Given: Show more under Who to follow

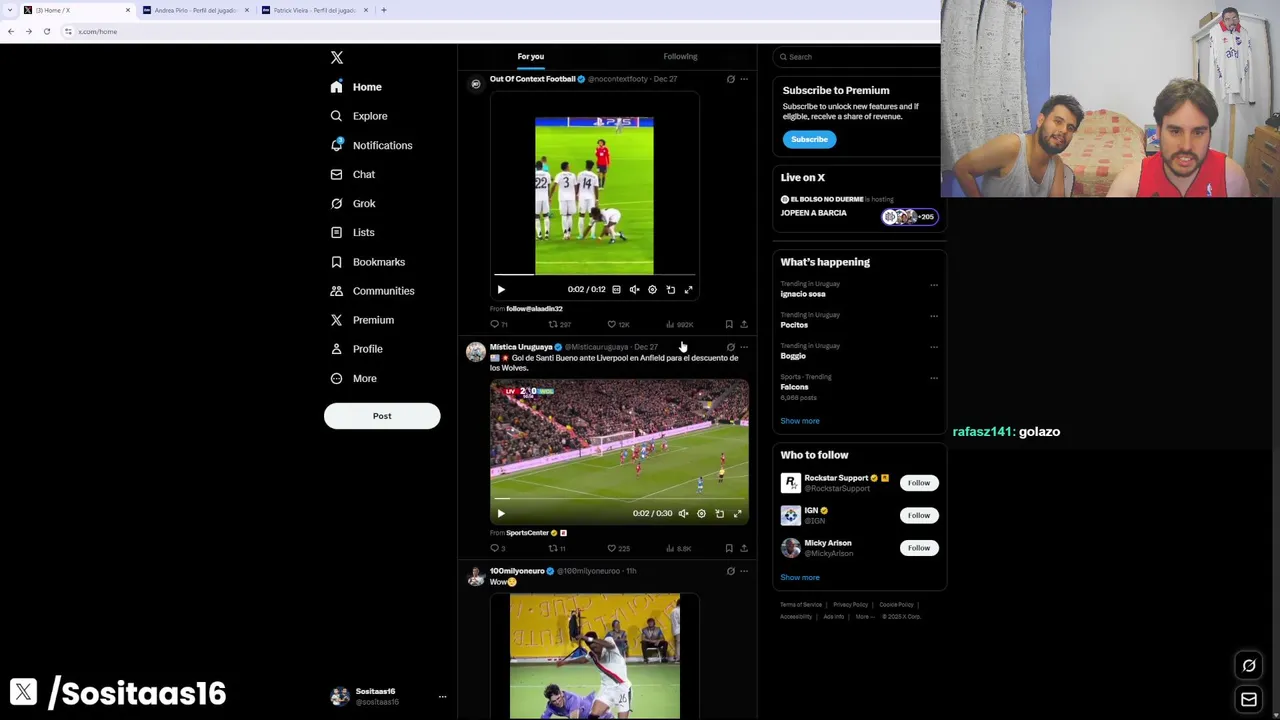Looking at the screenshot, I should [800, 577].
